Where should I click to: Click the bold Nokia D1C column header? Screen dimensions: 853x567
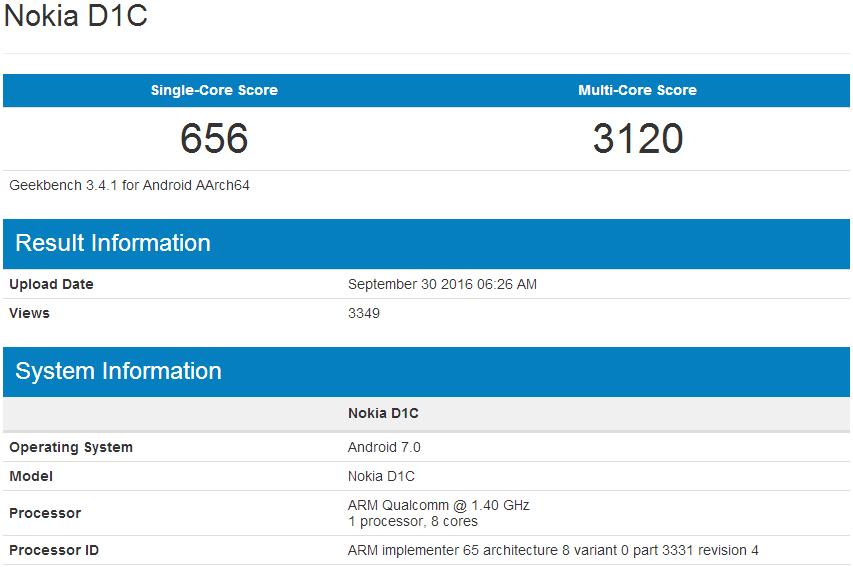click(x=384, y=414)
